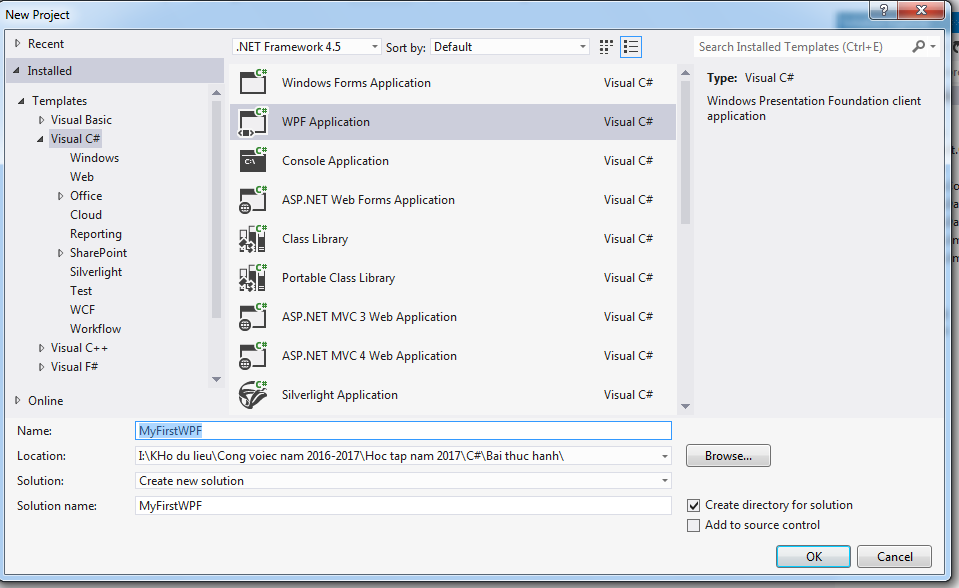Toggle Create directory for solution checkbox
This screenshot has height=588, width=959.
[694, 505]
